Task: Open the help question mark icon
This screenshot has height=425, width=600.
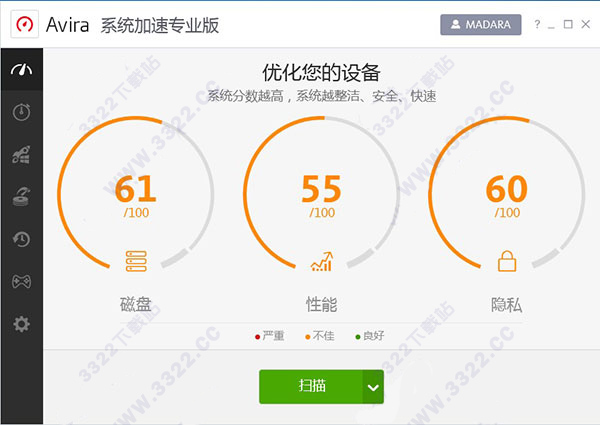Action: 537,24
